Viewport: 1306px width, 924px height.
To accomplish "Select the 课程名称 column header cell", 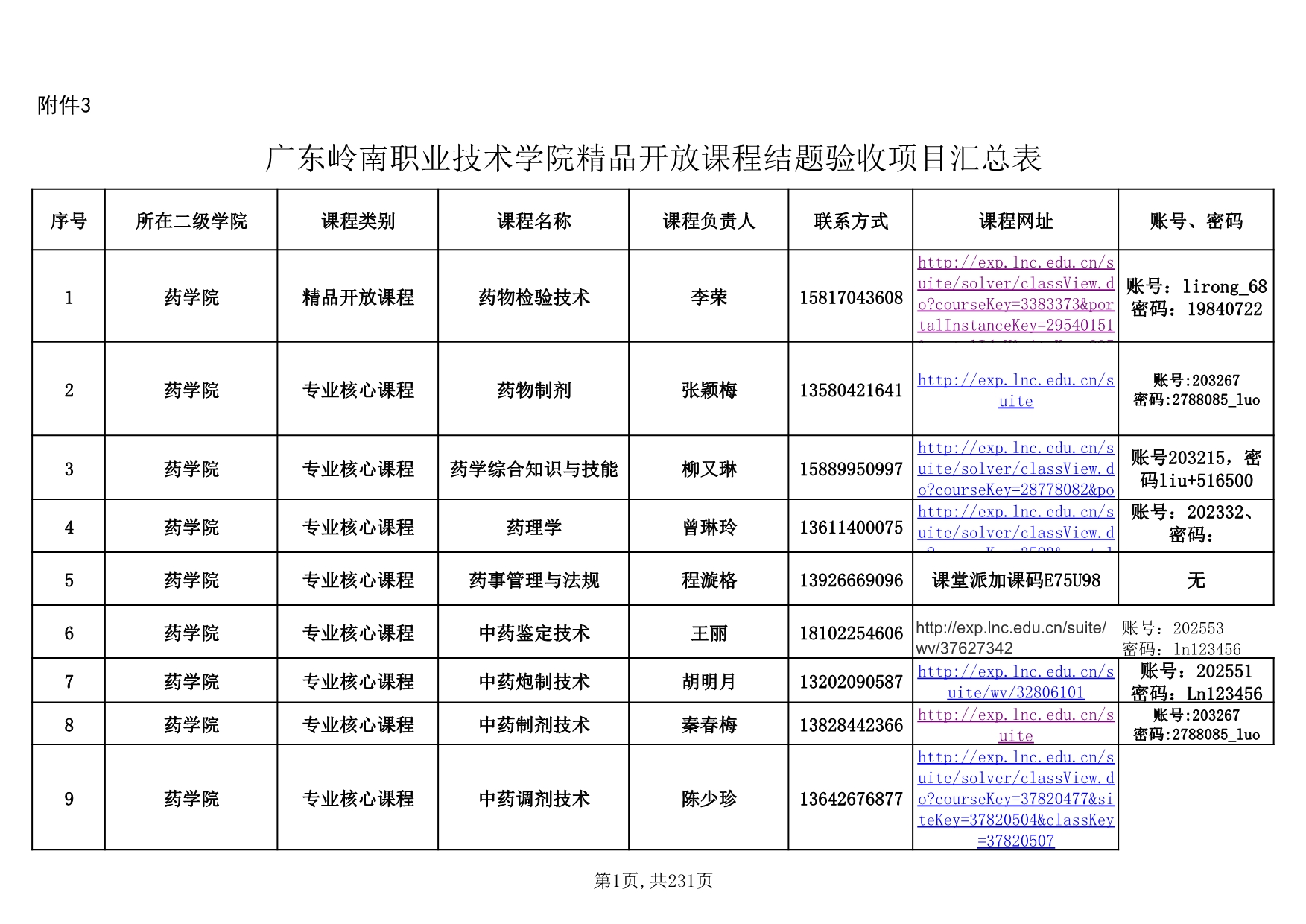I will pos(533,221).
